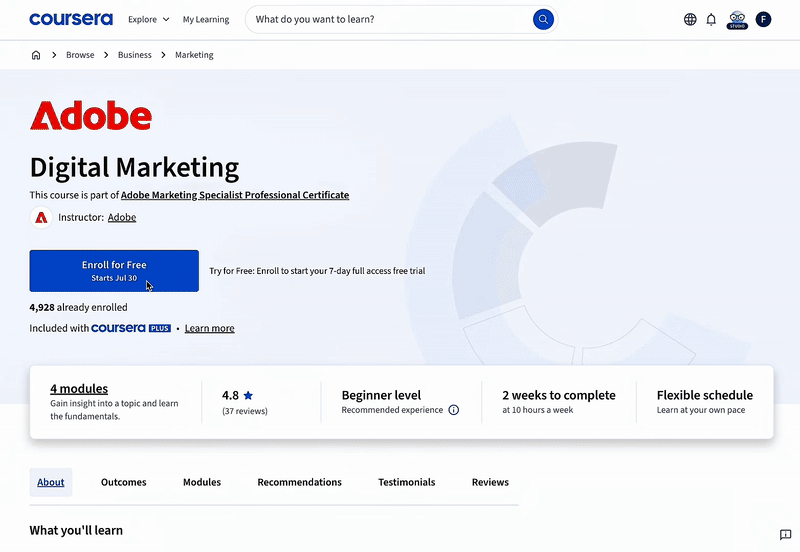Click the Flexible schedule heading

pos(705,395)
